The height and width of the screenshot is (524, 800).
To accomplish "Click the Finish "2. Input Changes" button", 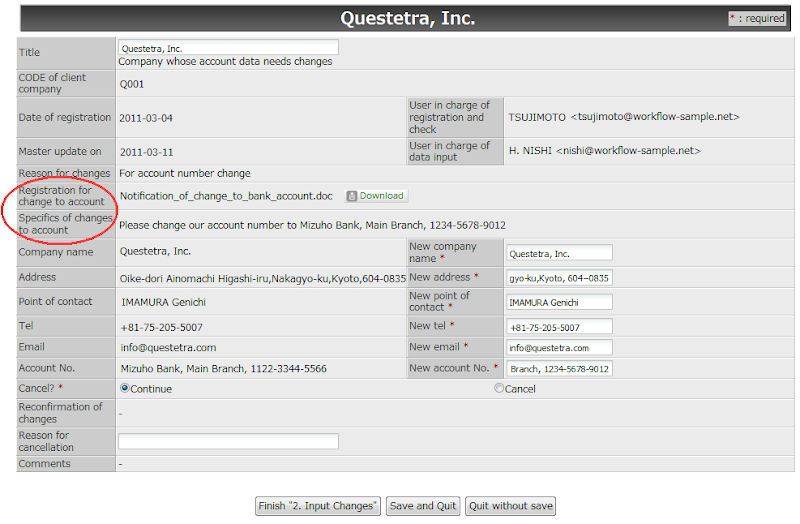I will [x=318, y=506].
